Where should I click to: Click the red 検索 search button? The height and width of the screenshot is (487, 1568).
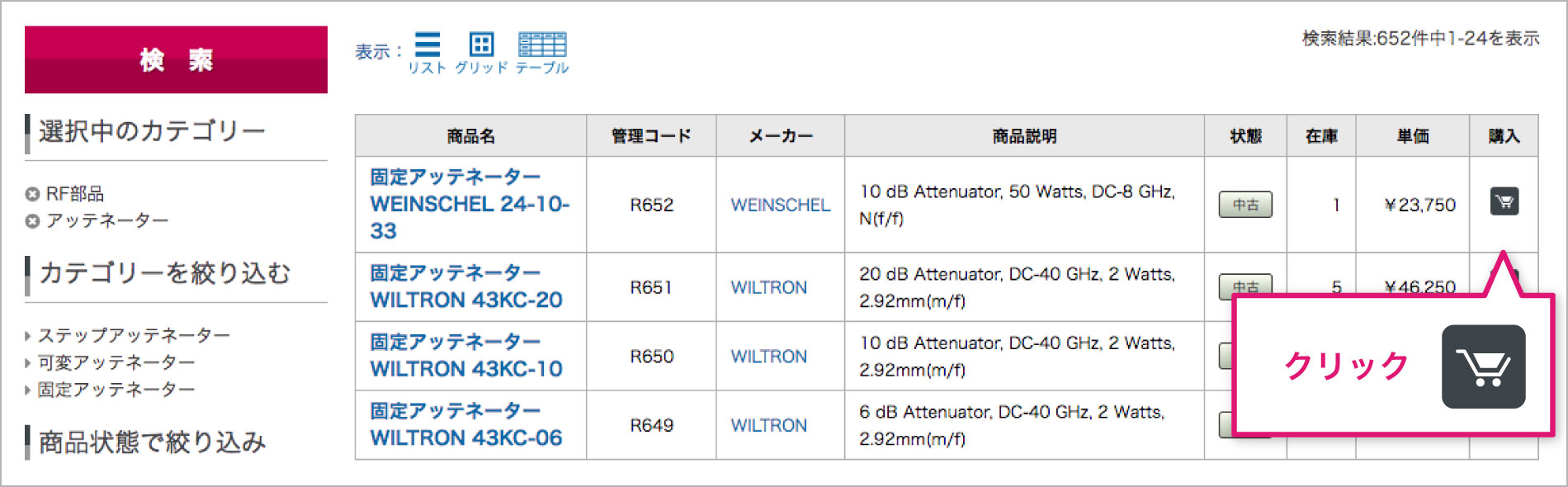(x=176, y=59)
